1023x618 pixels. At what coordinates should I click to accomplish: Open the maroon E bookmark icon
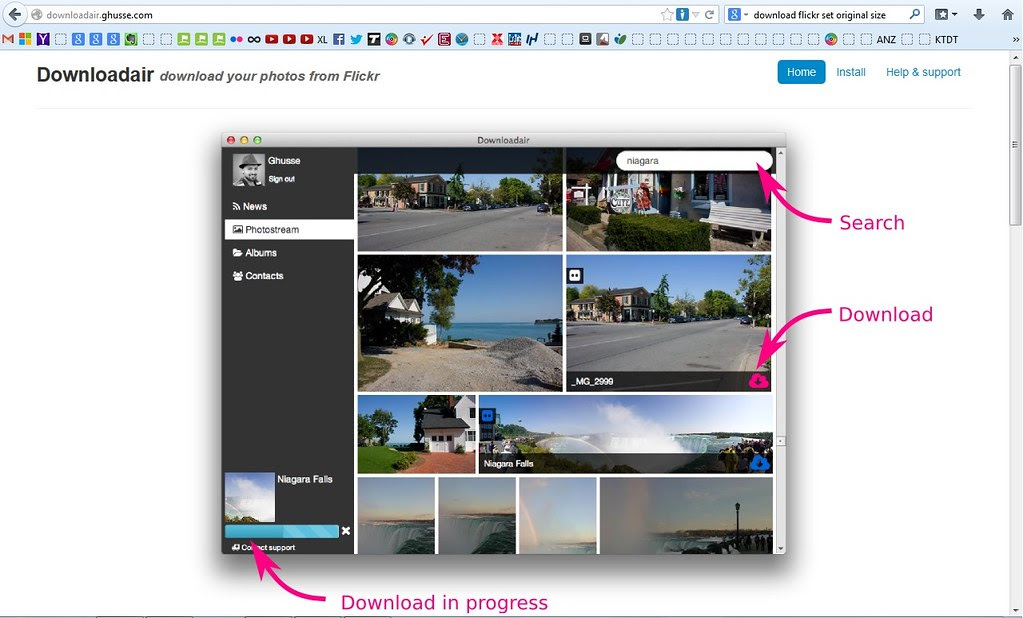pos(444,39)
